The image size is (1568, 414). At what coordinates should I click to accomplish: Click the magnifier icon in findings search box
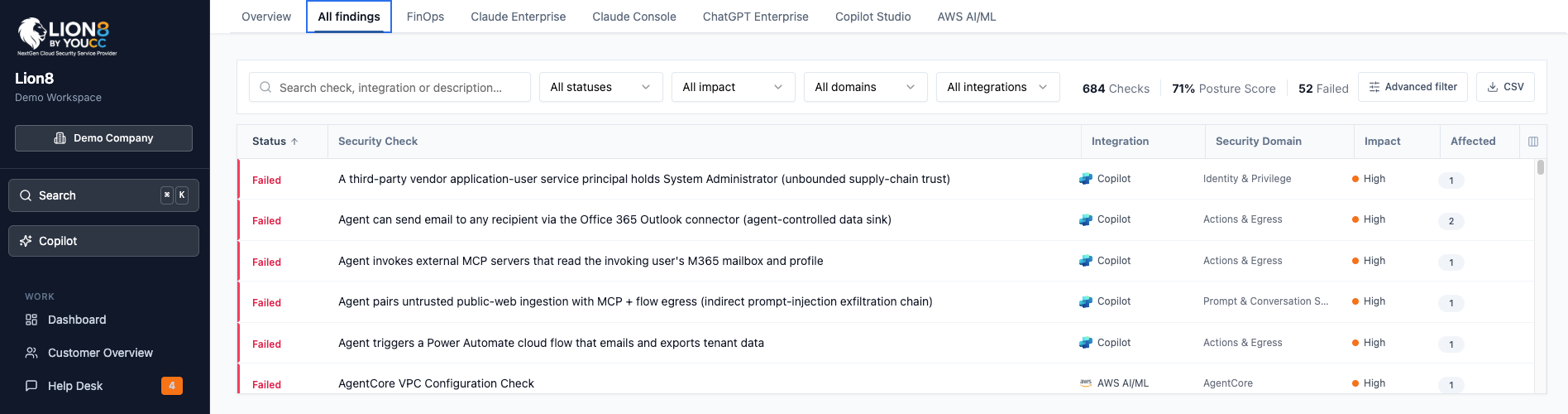tap(265, 87)
